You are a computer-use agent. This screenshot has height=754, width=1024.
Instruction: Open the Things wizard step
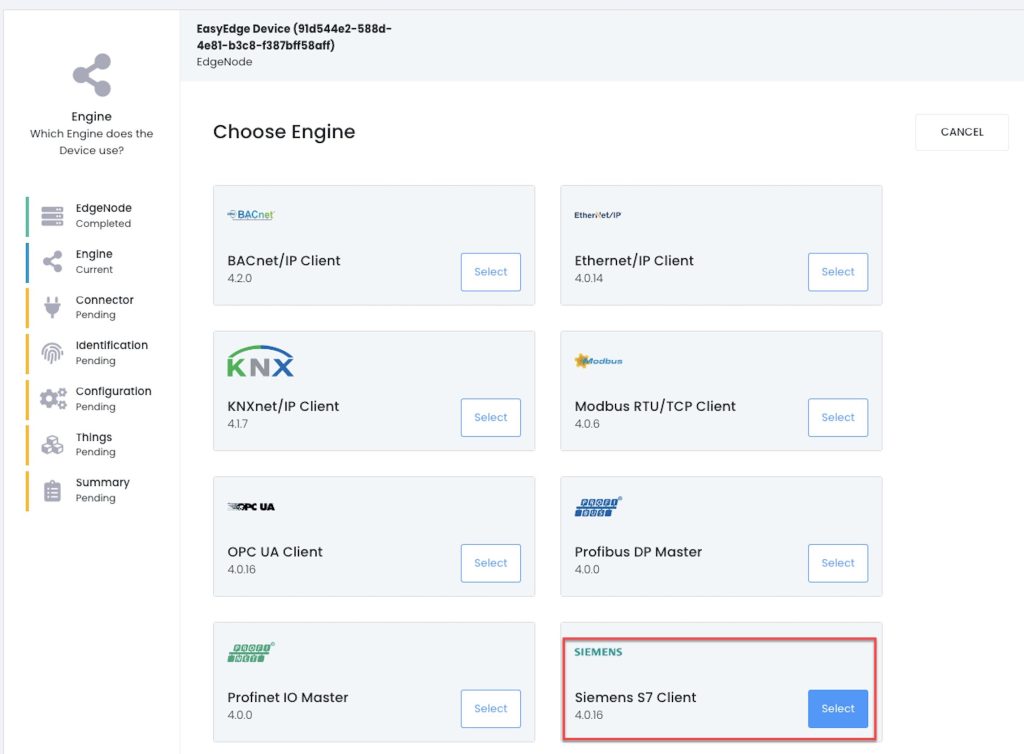(91, 445)
